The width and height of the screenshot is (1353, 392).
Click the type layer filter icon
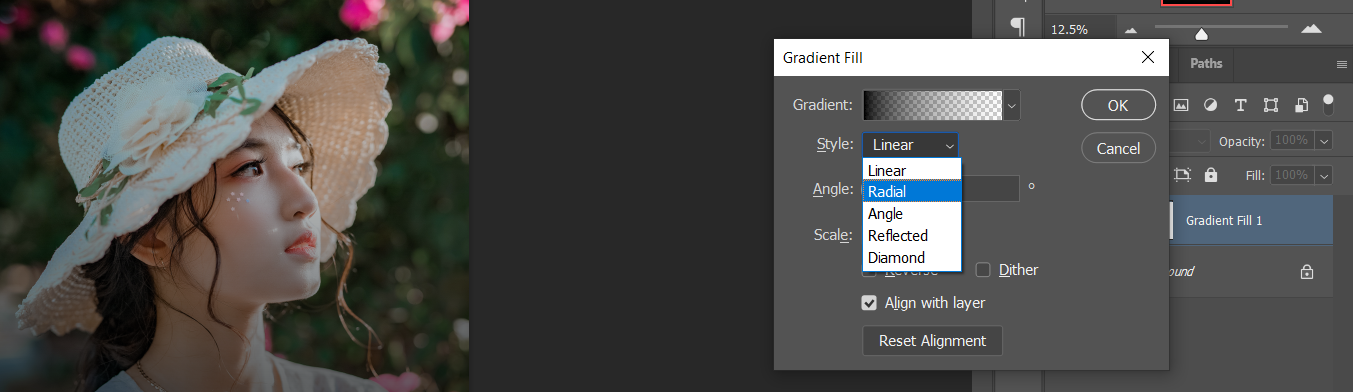[x=1240, y=105]
